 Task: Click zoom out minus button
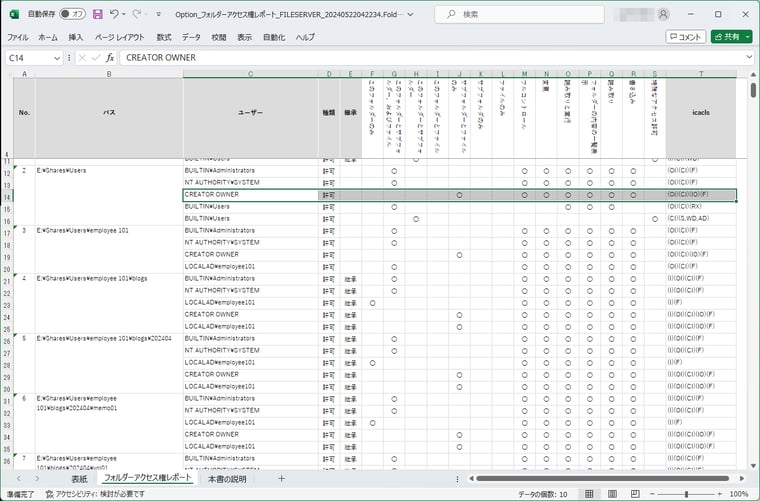652,494
